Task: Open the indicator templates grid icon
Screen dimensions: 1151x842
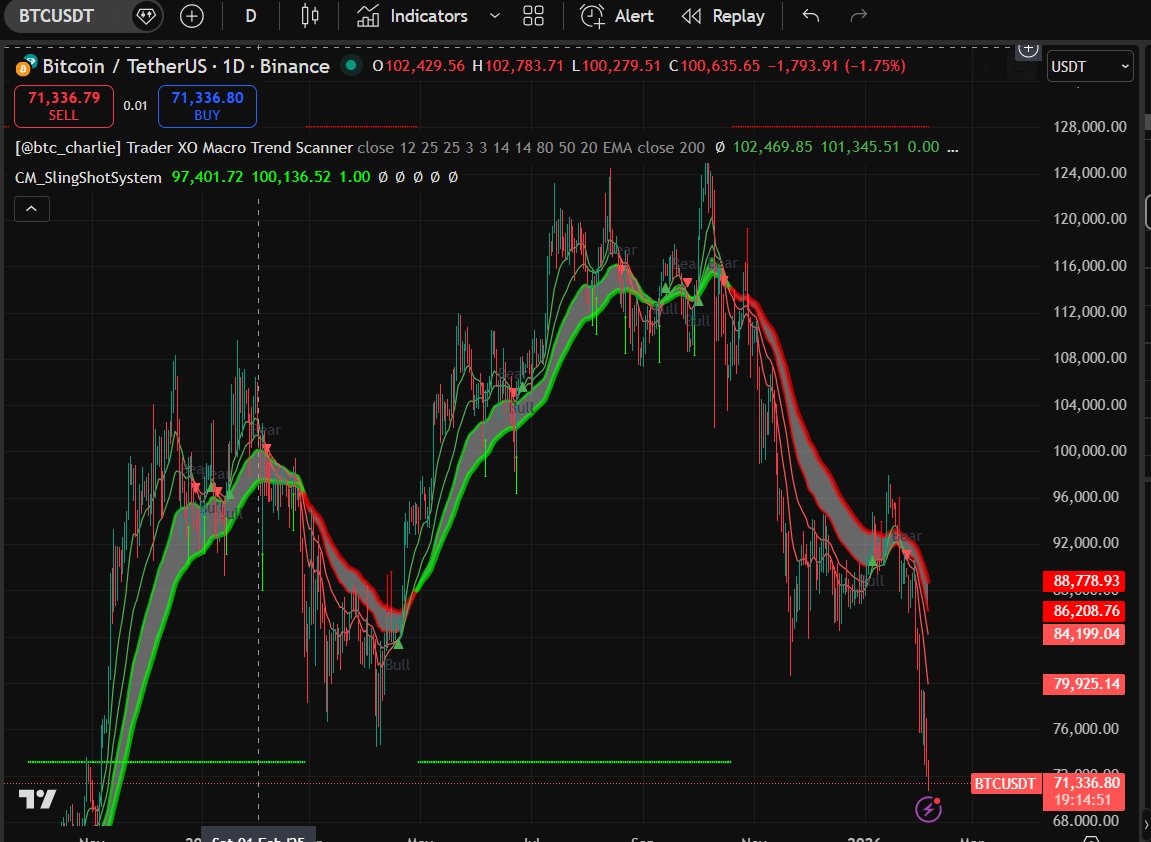Action: (x=534, y=16)
